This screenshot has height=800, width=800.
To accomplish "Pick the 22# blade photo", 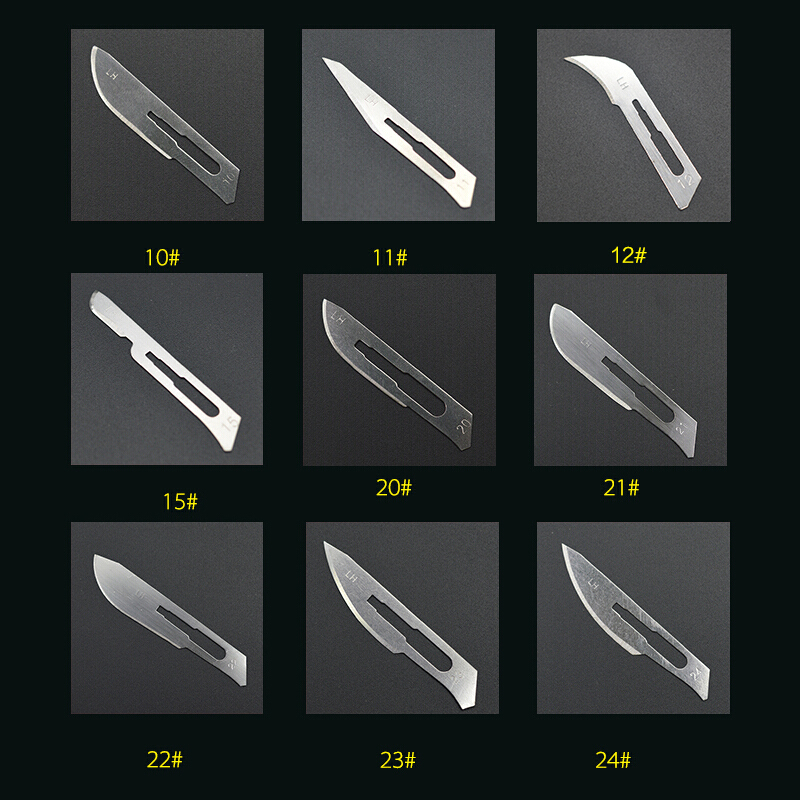I will click(167, 618).
